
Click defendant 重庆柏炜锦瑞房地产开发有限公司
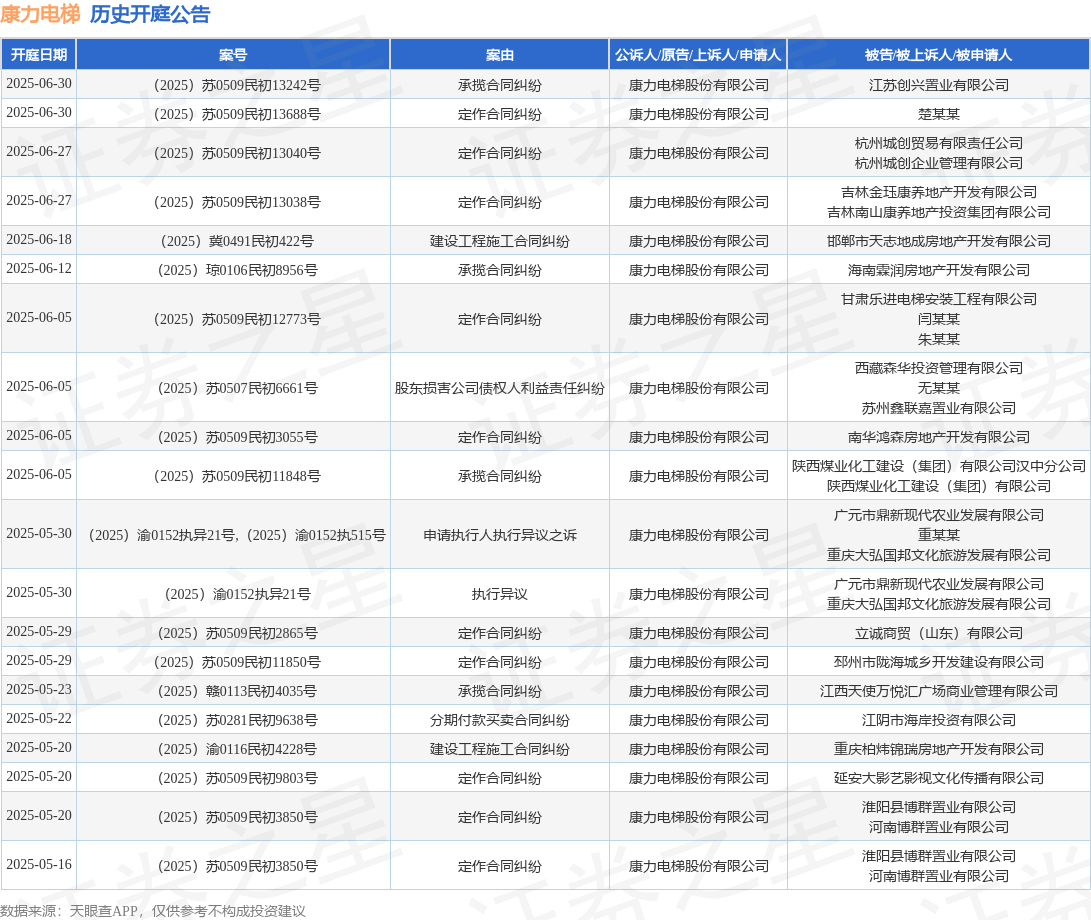click(x=939, y=749)
